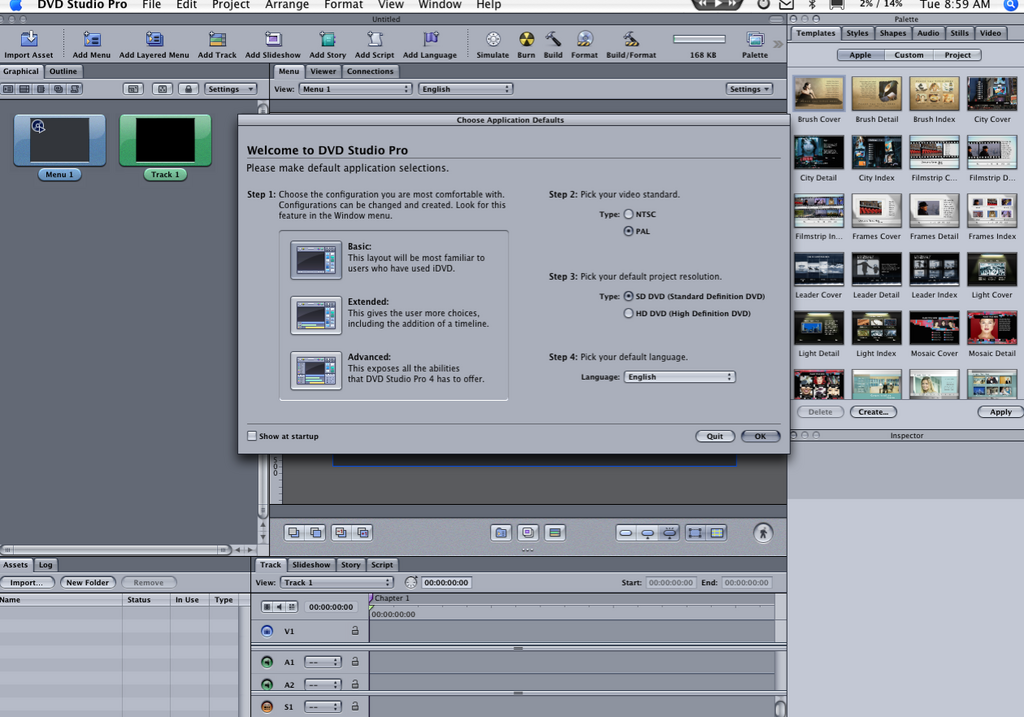Click the Add Track toolbar icon

(217, 39)
